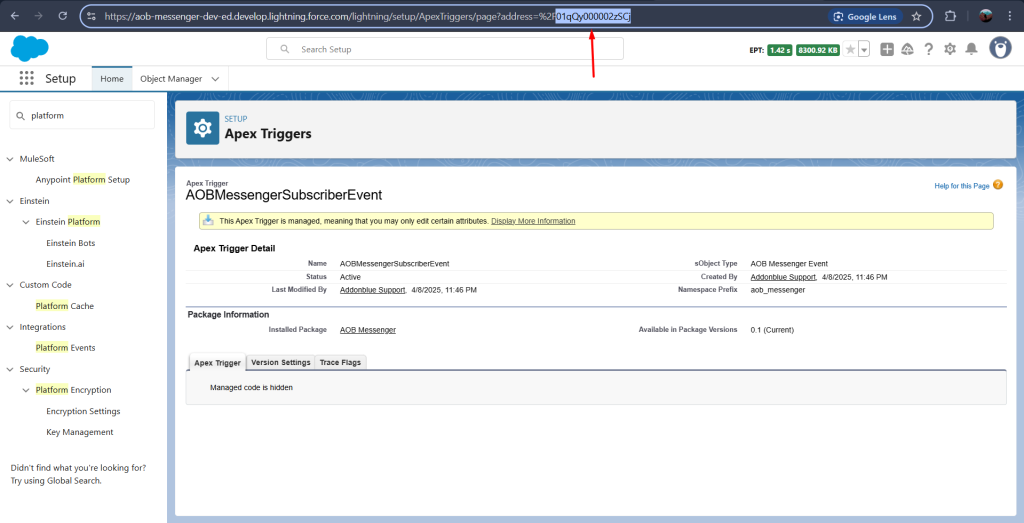Switch to the Version Settings tab
The image size is (1024, 523).
(x=281, y=362)
